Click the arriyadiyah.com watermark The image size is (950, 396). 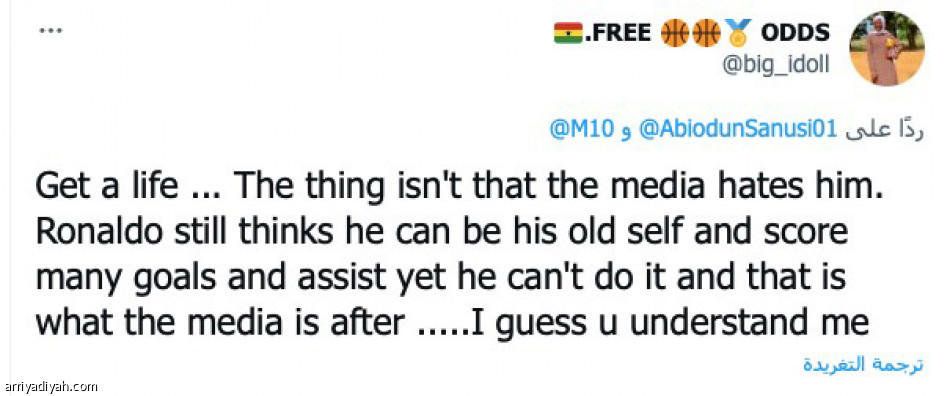[x=50, y=387]
